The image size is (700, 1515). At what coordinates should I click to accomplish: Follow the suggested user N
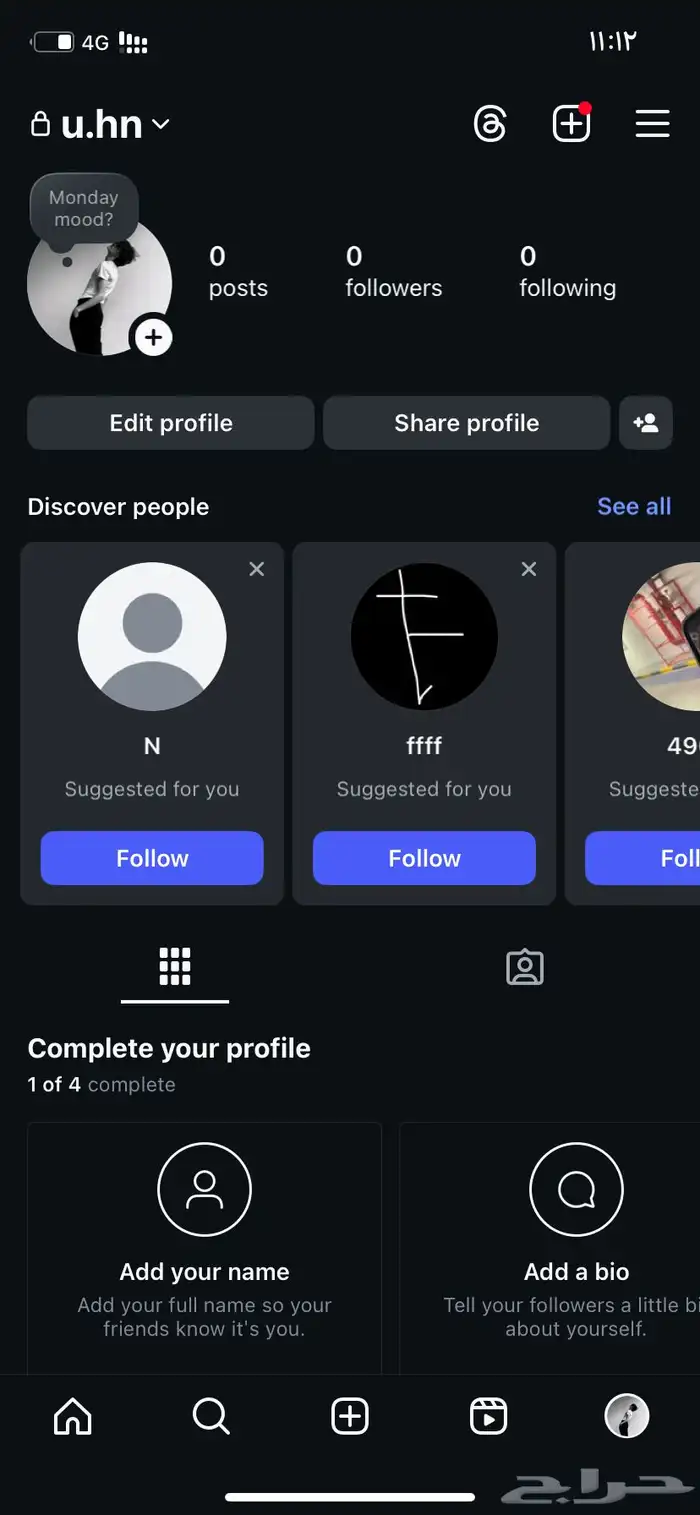(x=152, y=858)
